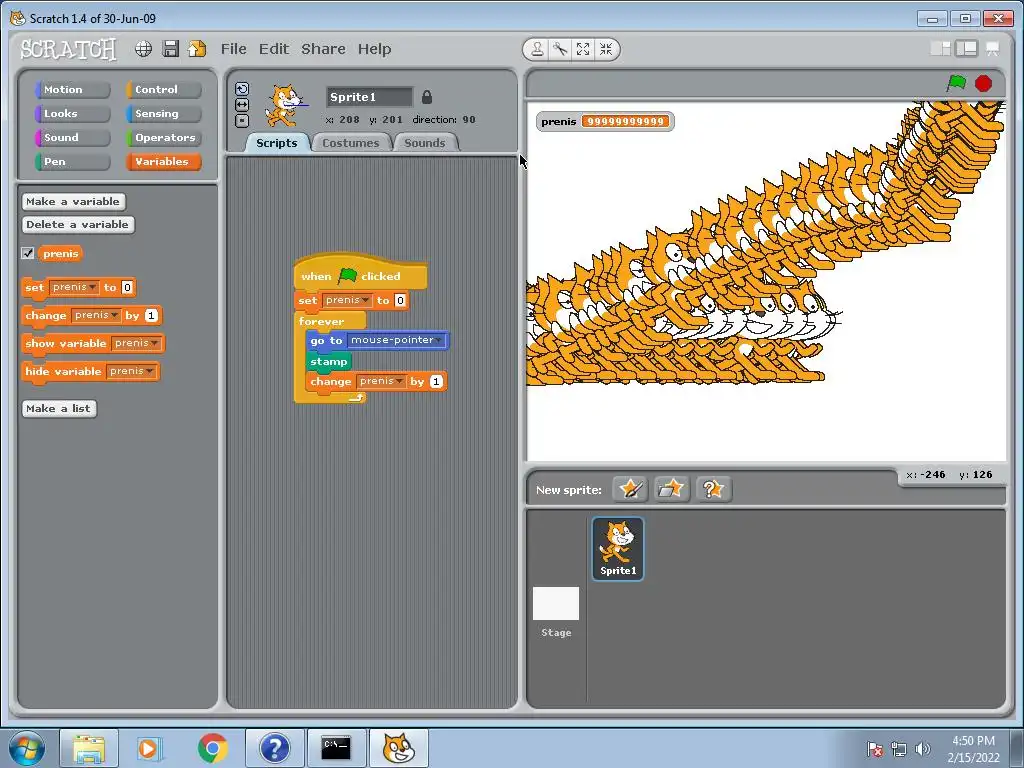Screen dimensions: 1024x768
Task: Open Google Chrome from taskbar
Action: pyautogui.click(x=213, y=748)
